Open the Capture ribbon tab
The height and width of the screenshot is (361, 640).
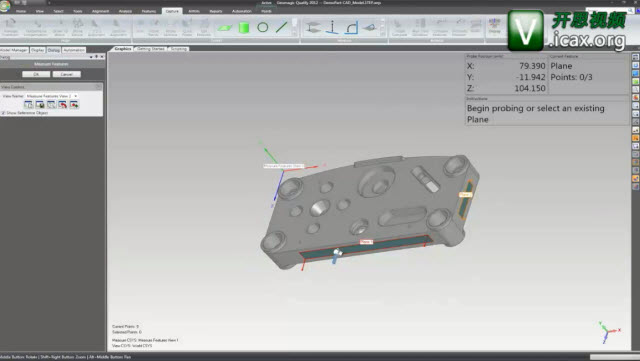(x=172, y=11)
